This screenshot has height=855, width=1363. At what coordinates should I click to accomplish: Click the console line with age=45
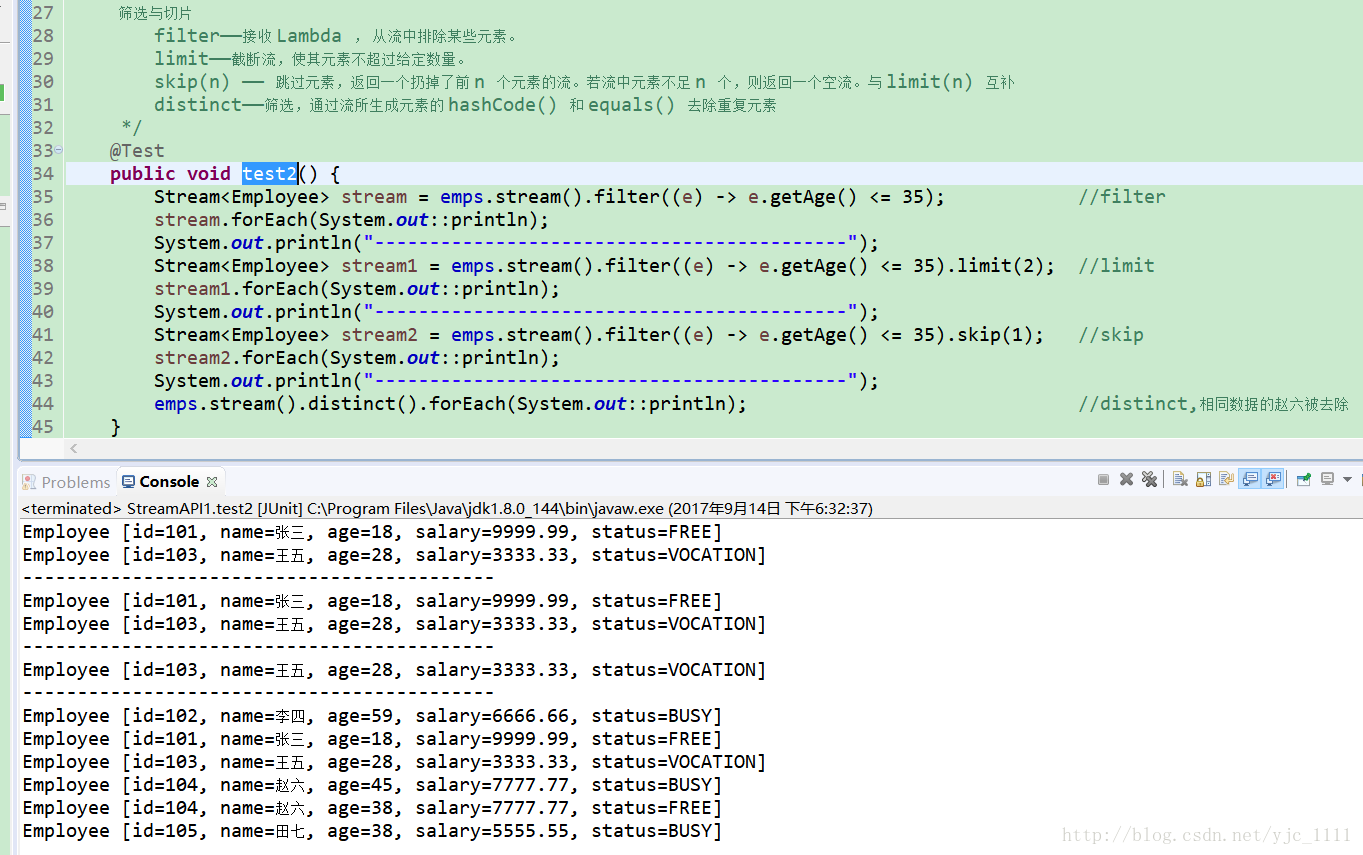pos(372,785)
